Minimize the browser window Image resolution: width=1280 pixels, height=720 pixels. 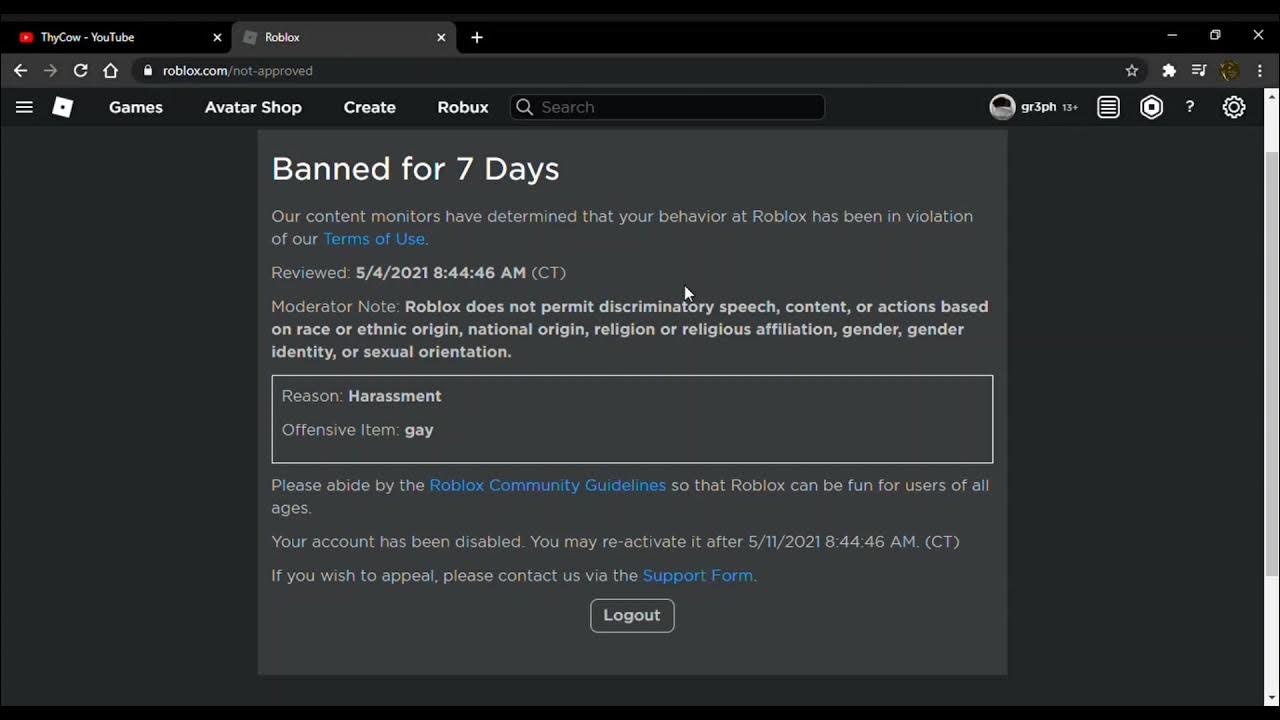tap(1172, 35)
